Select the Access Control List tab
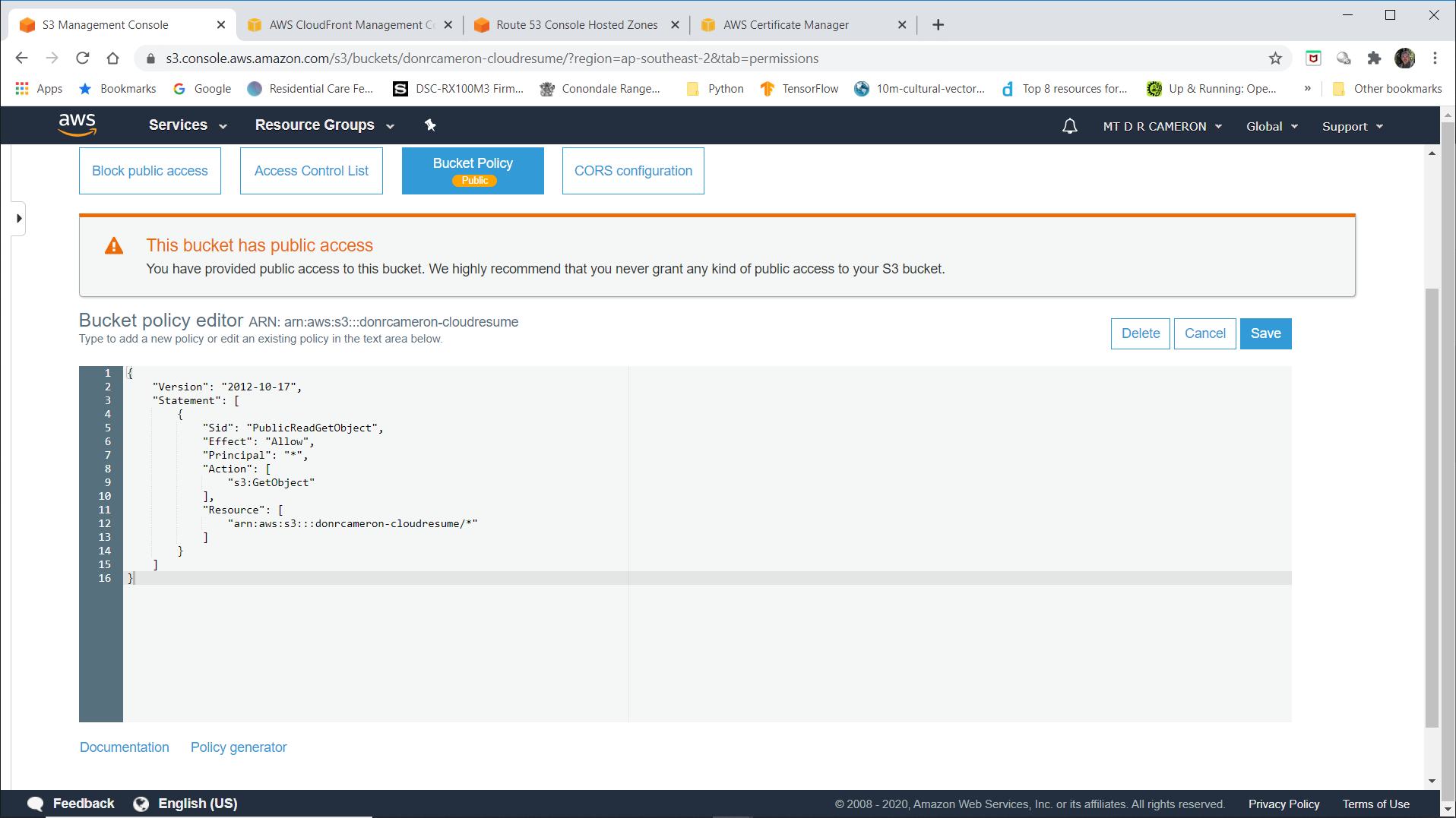The width and height of the screenshot is (1456, 818). click(312, 171)
